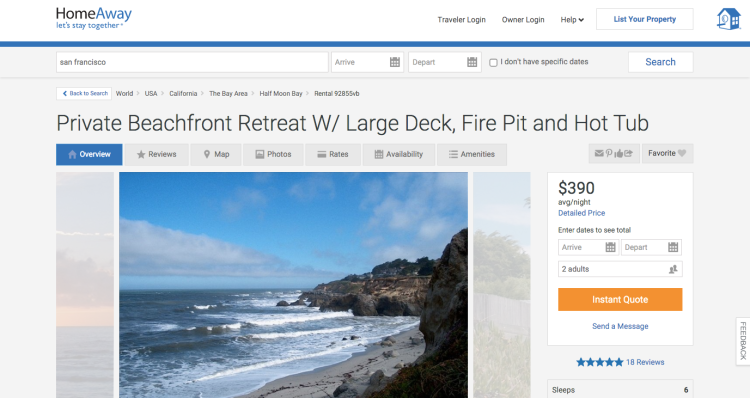Screen dimensions: 750x398
Task: Toggle the Favorite heart button
Action: [x=667, y=154]
